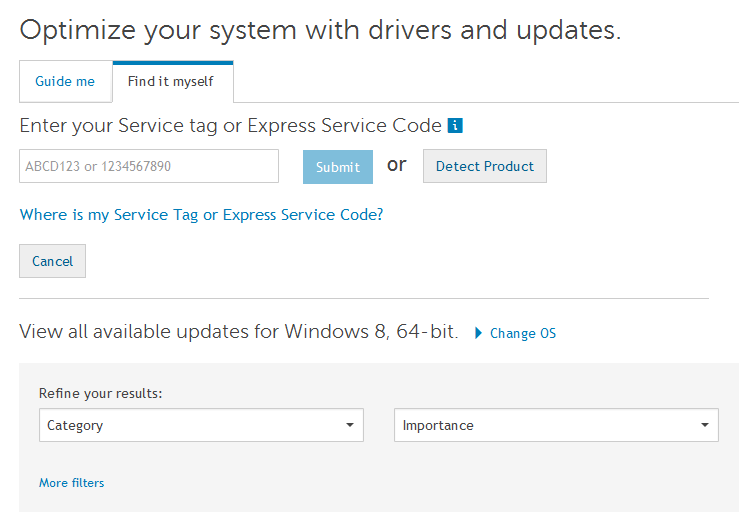The height and width of the screenshot is (514, 746).
Task: Open the Where is my Service Tag link
Action: click(x=201, y=215)
